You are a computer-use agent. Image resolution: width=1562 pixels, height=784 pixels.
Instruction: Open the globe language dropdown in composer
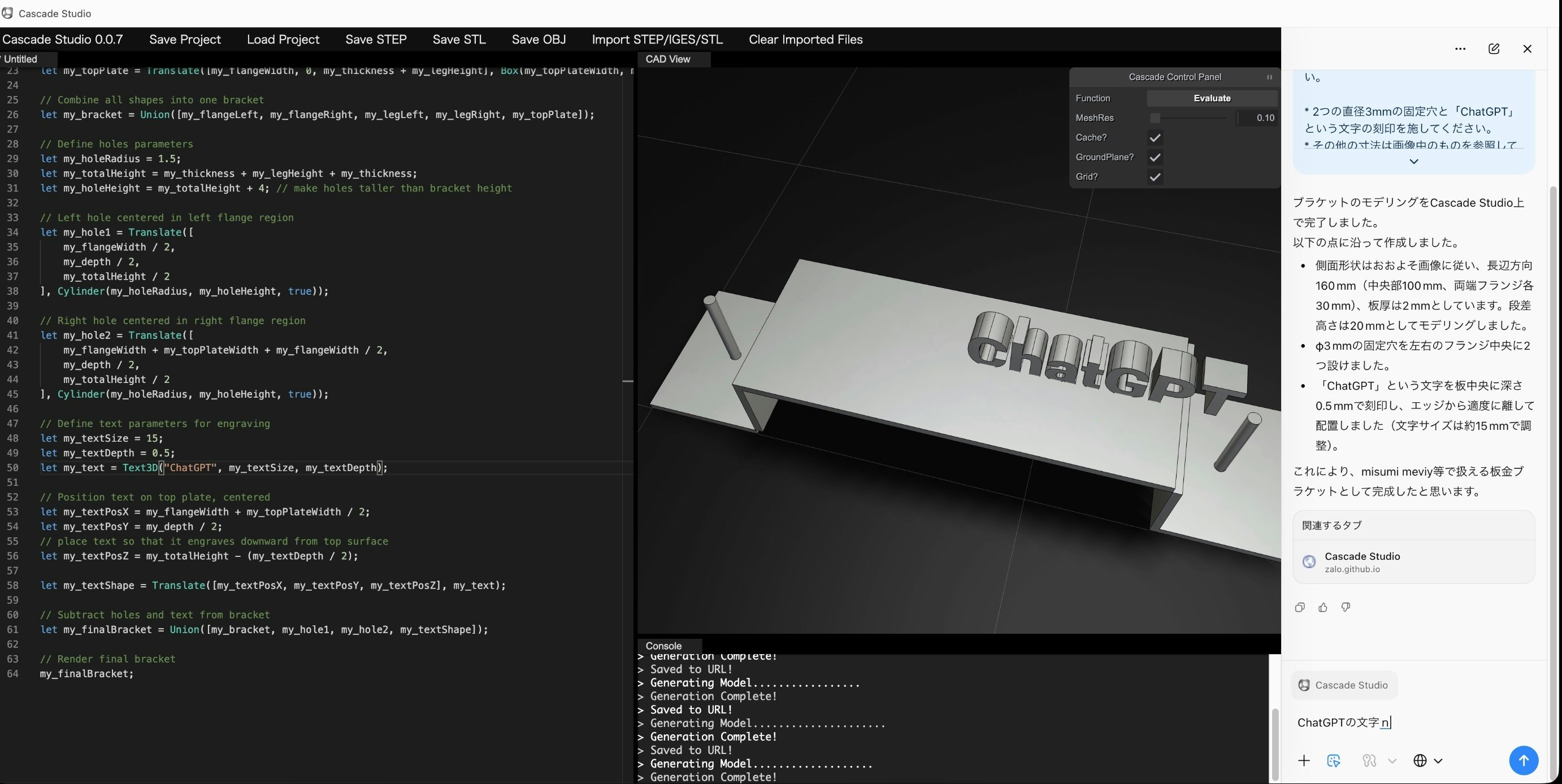click(1421, 761)
